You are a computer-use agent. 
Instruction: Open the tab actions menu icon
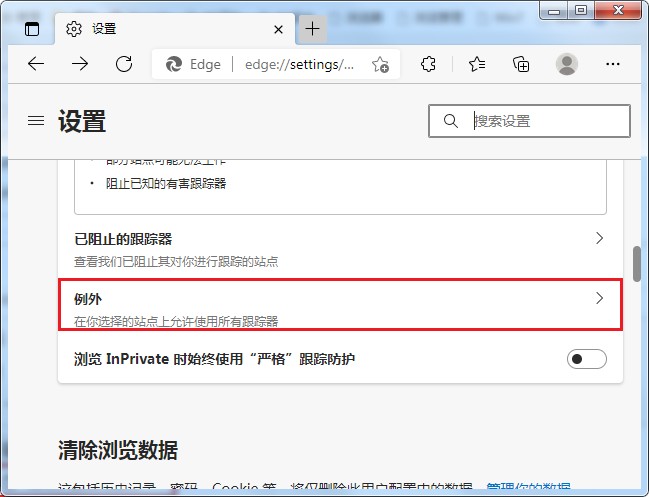coord(32,29)
